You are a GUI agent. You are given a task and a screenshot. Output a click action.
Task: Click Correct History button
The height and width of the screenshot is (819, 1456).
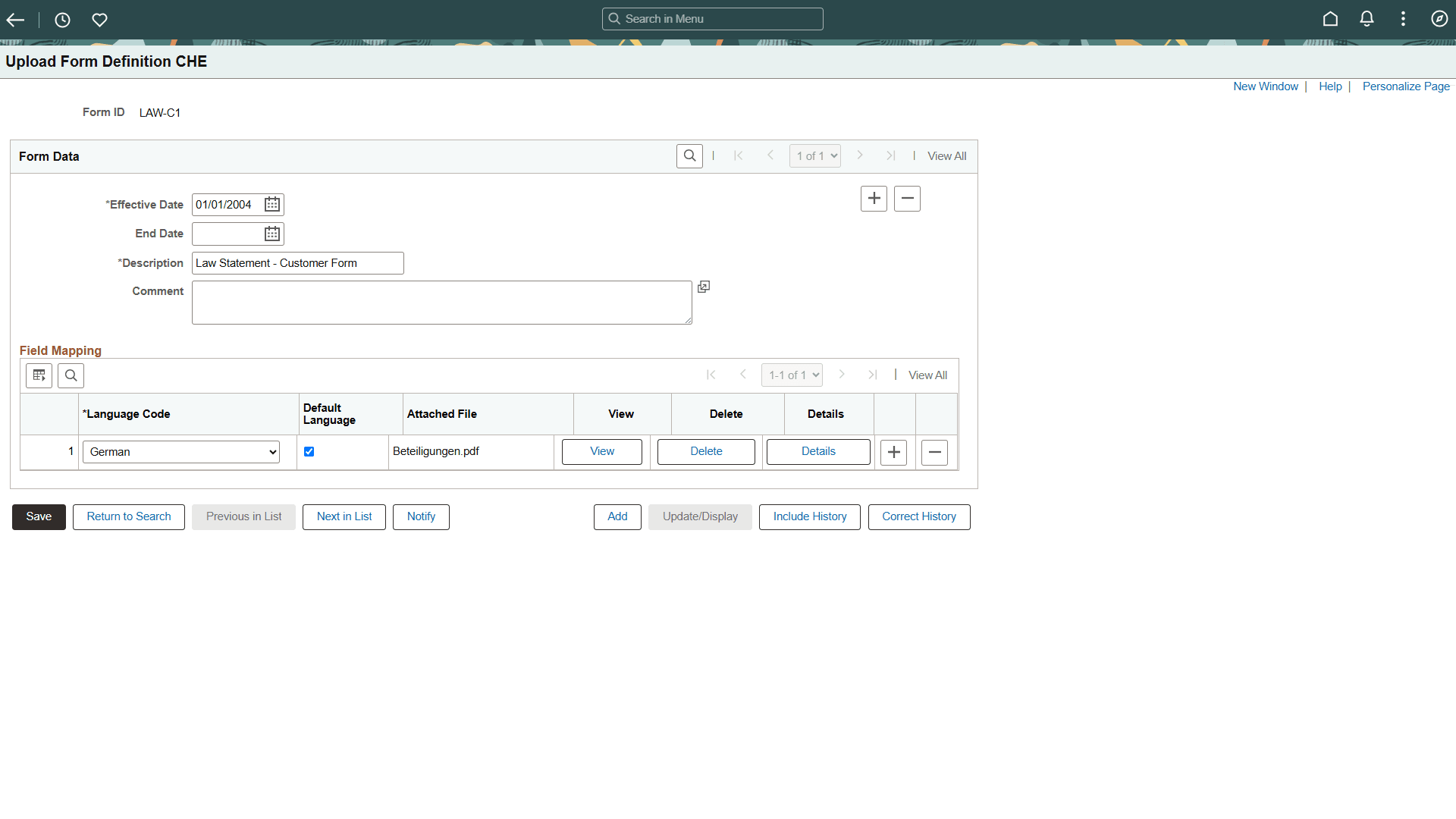[x=919, y=517]
